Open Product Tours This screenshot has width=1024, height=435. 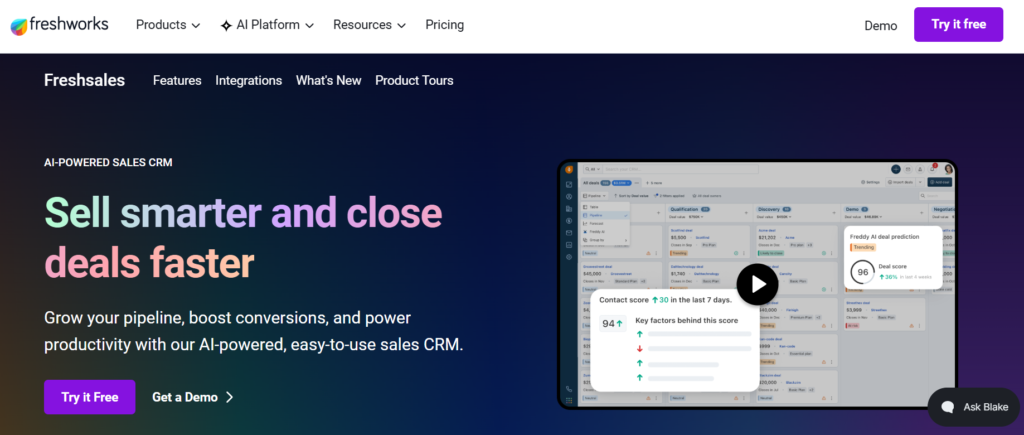pos(414,80)
